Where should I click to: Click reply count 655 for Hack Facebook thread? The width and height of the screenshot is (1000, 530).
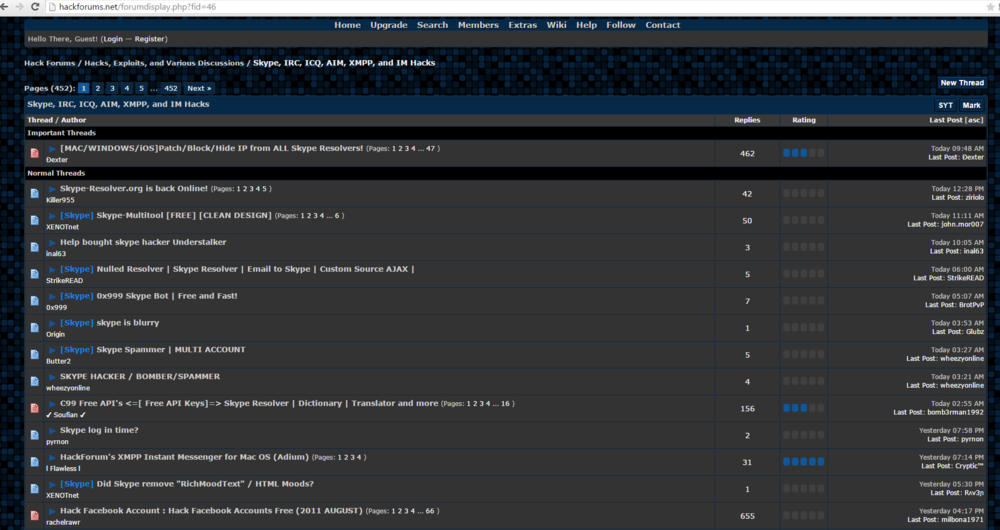[747, 516]
